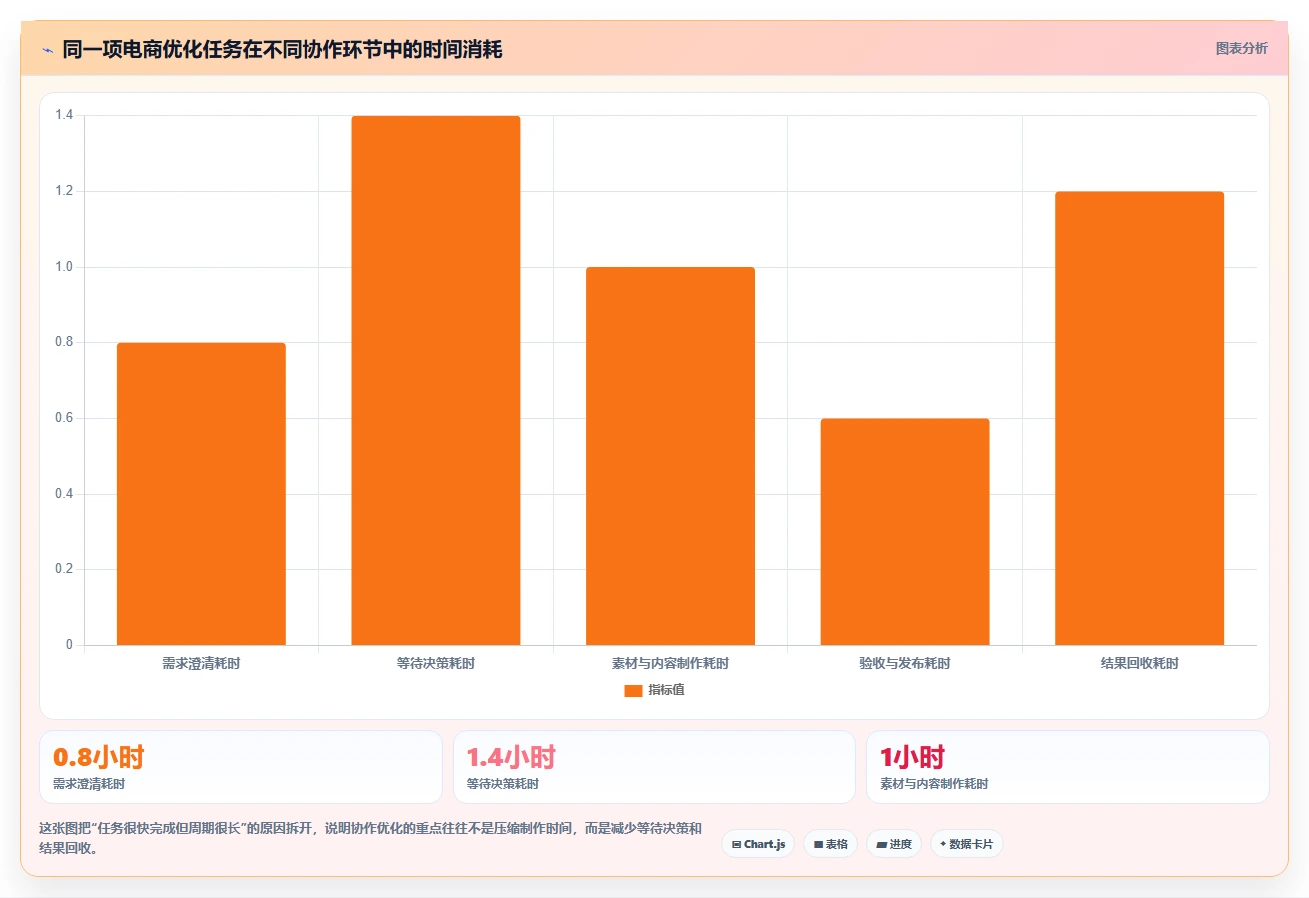Click the chart title 同一项电商优化任务 heading

pyautogui.click(x=282, y=50)
